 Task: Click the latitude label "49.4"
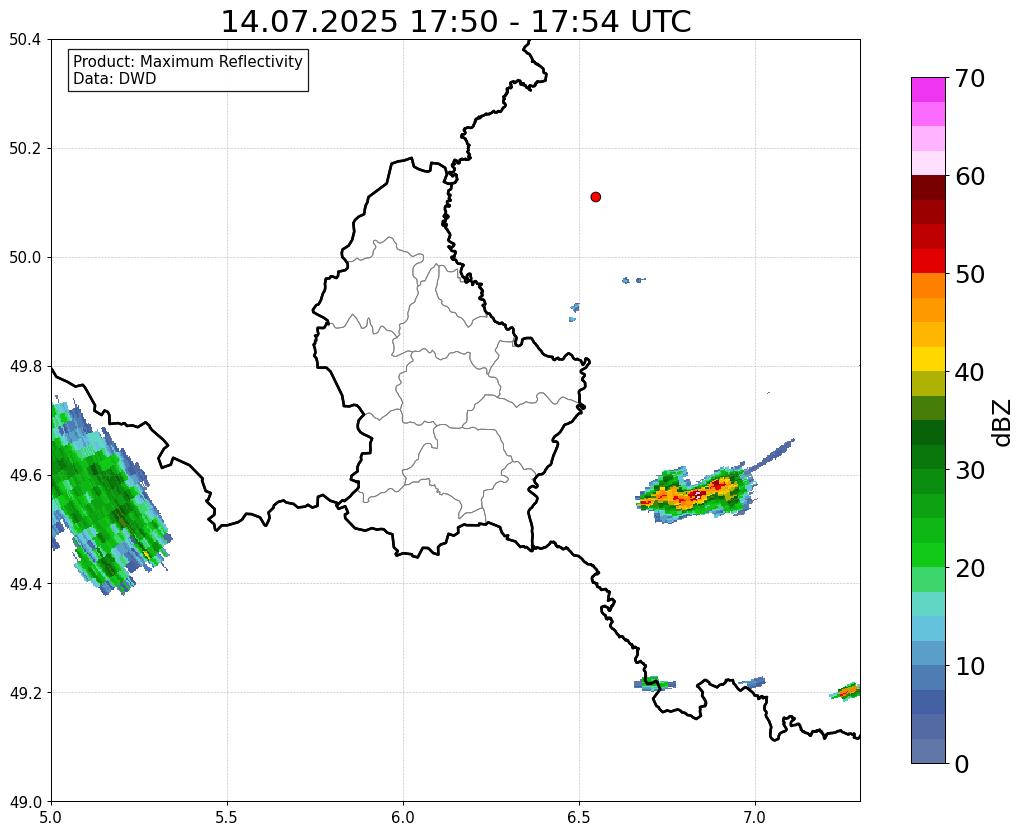(x=25, y=584)
